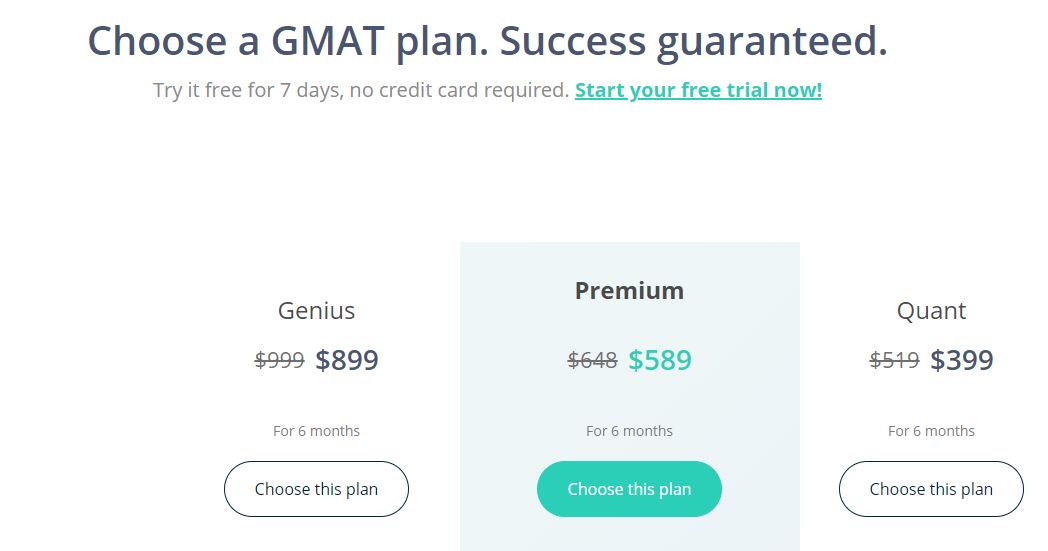Choose the Genius plan button

[x=316, y=489]
